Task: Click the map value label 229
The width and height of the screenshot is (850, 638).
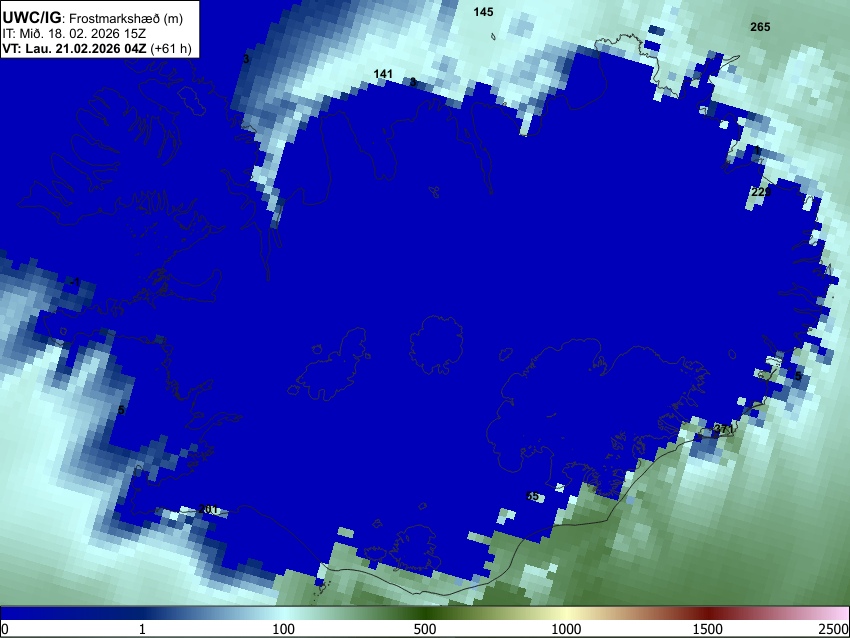Action: tap(761, 192)
